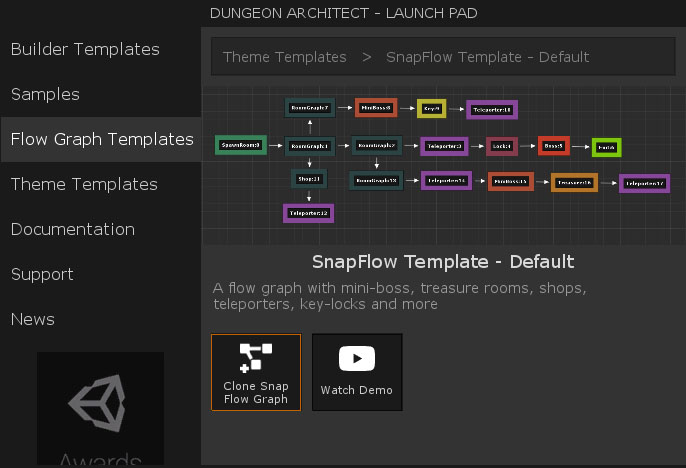
Task: Click the Teleporter:17 node in preview
Action: pos(644,183)
